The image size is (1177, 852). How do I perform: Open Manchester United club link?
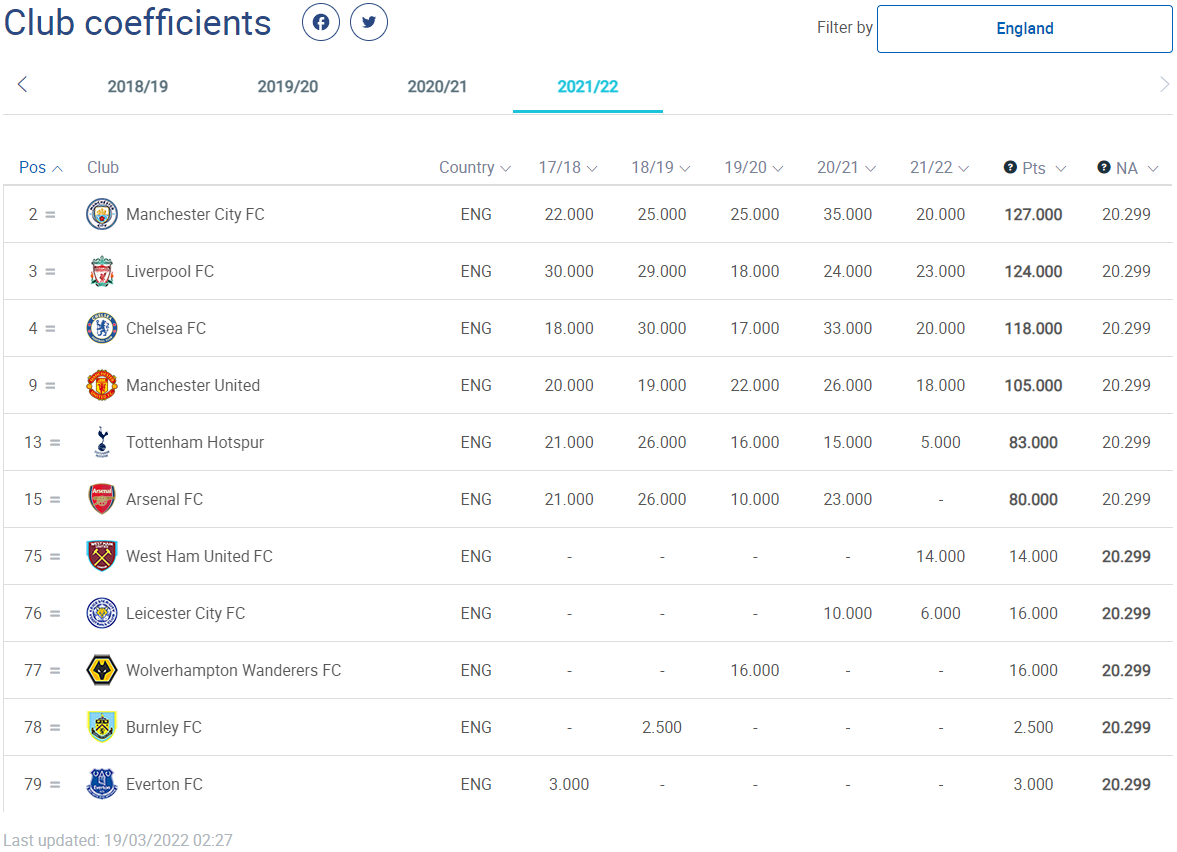(x=193, y=385)
